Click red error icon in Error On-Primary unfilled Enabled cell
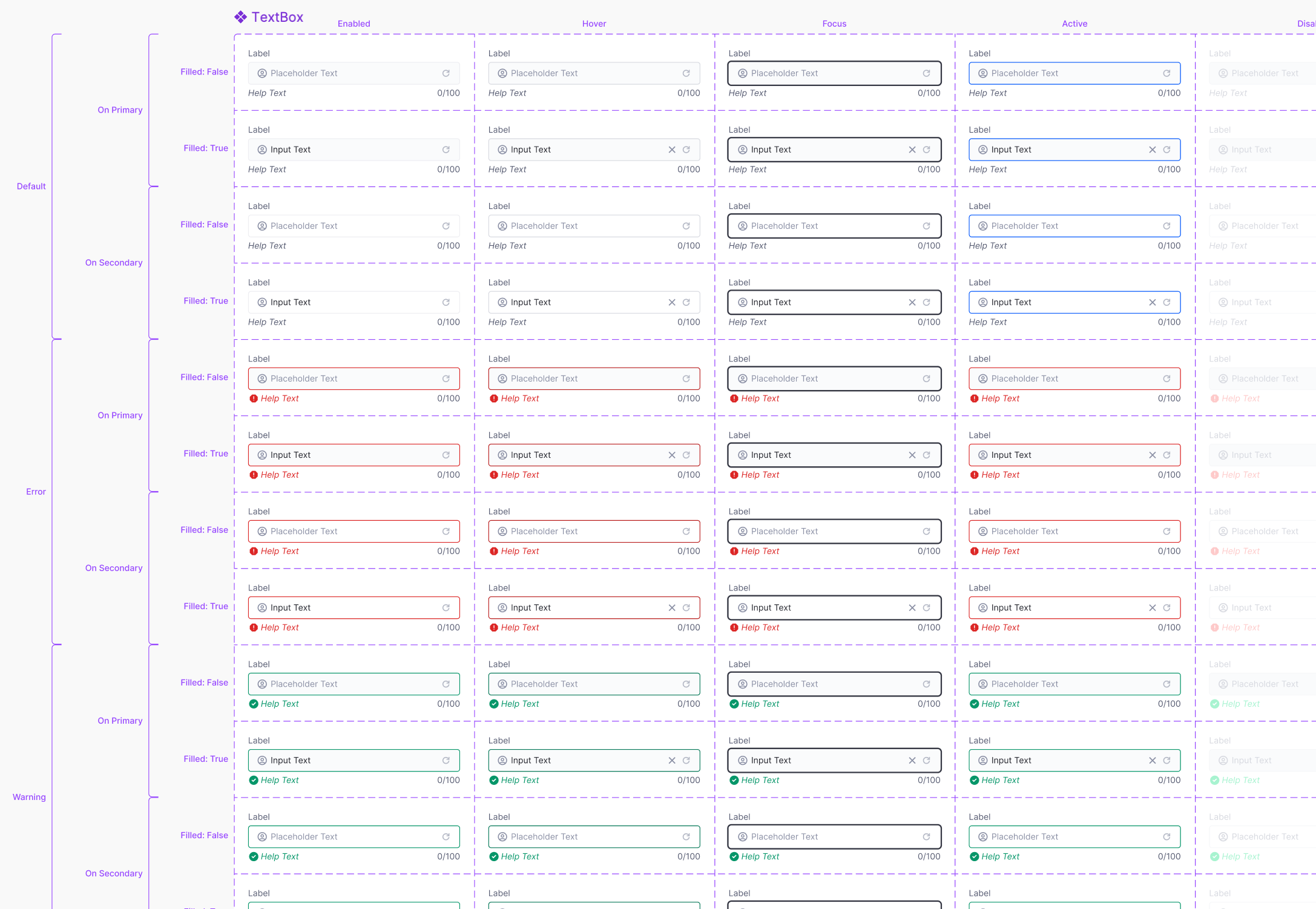 254,398
